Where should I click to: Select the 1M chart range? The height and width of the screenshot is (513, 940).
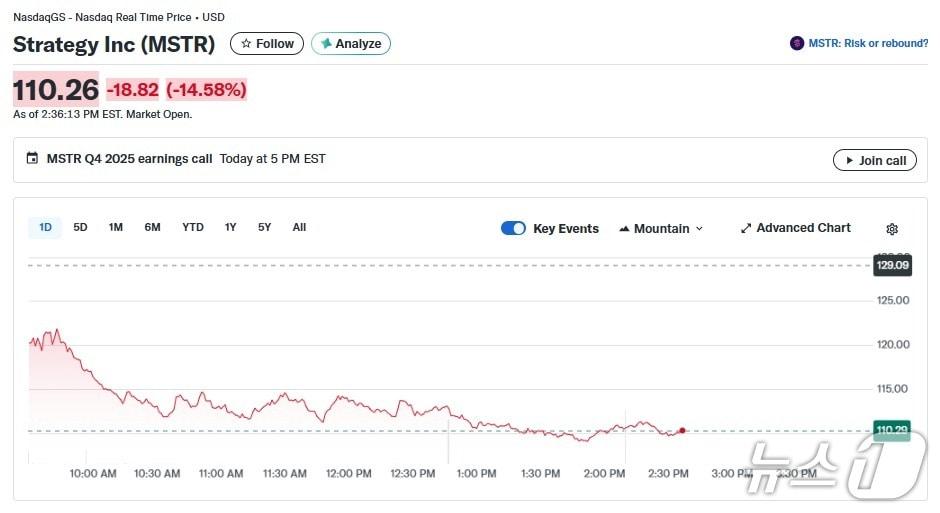116,228
